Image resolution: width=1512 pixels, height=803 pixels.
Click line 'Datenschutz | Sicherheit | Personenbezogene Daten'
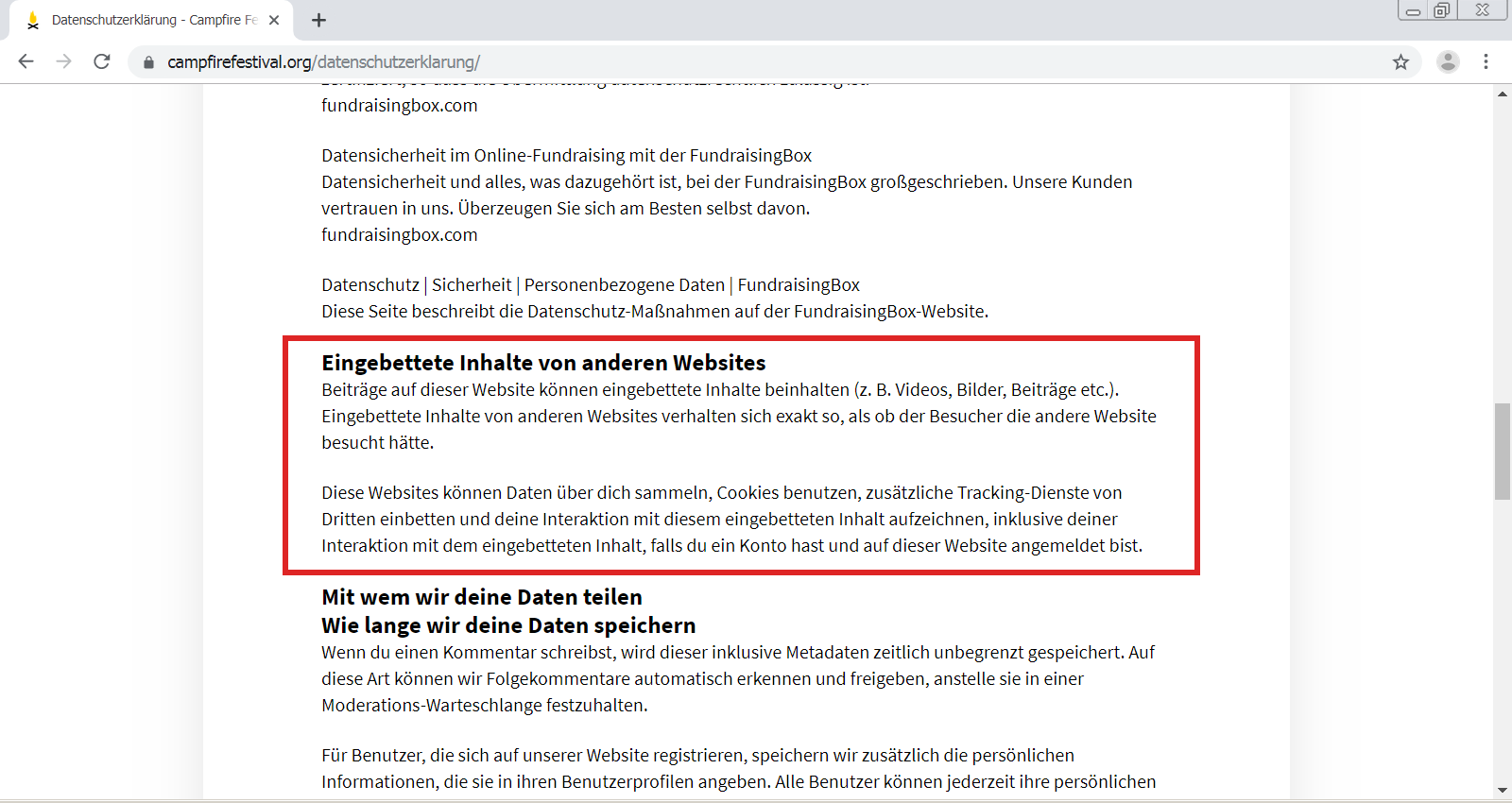coord(591,285)
